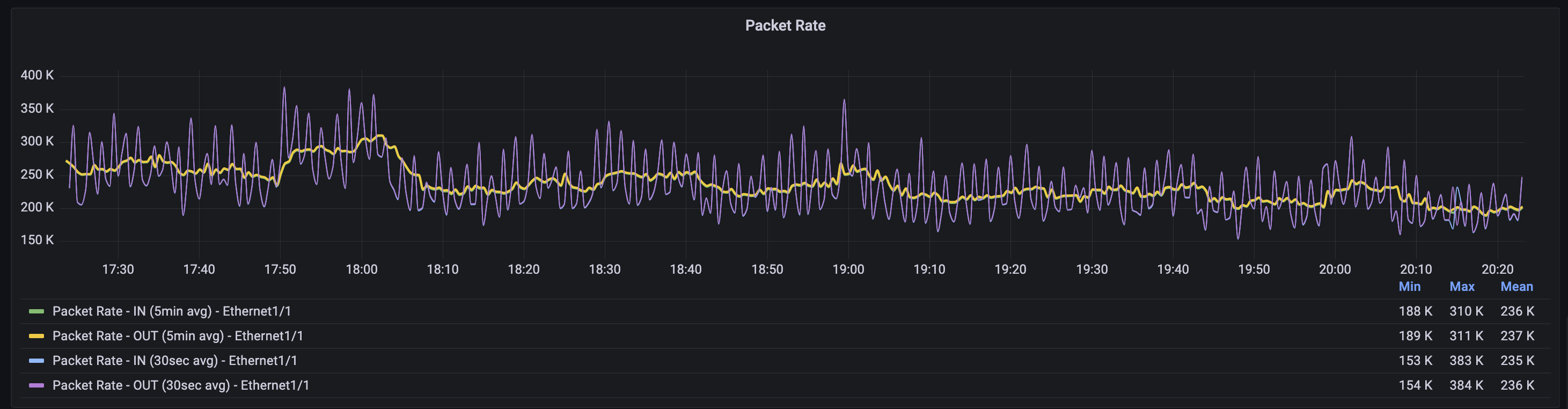Screen dimensions: 1568x409
Task: Toggle series Packet Rate - OUT (5min avg)
Action: [178, 336]
